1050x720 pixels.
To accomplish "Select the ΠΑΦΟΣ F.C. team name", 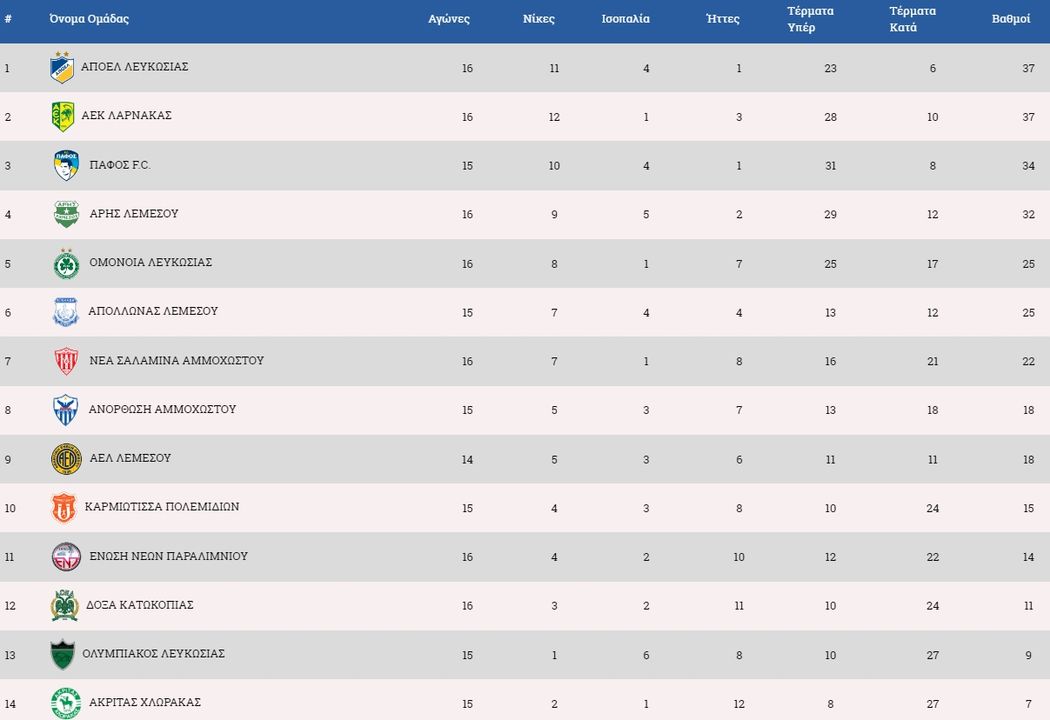I will click(120, 165).
